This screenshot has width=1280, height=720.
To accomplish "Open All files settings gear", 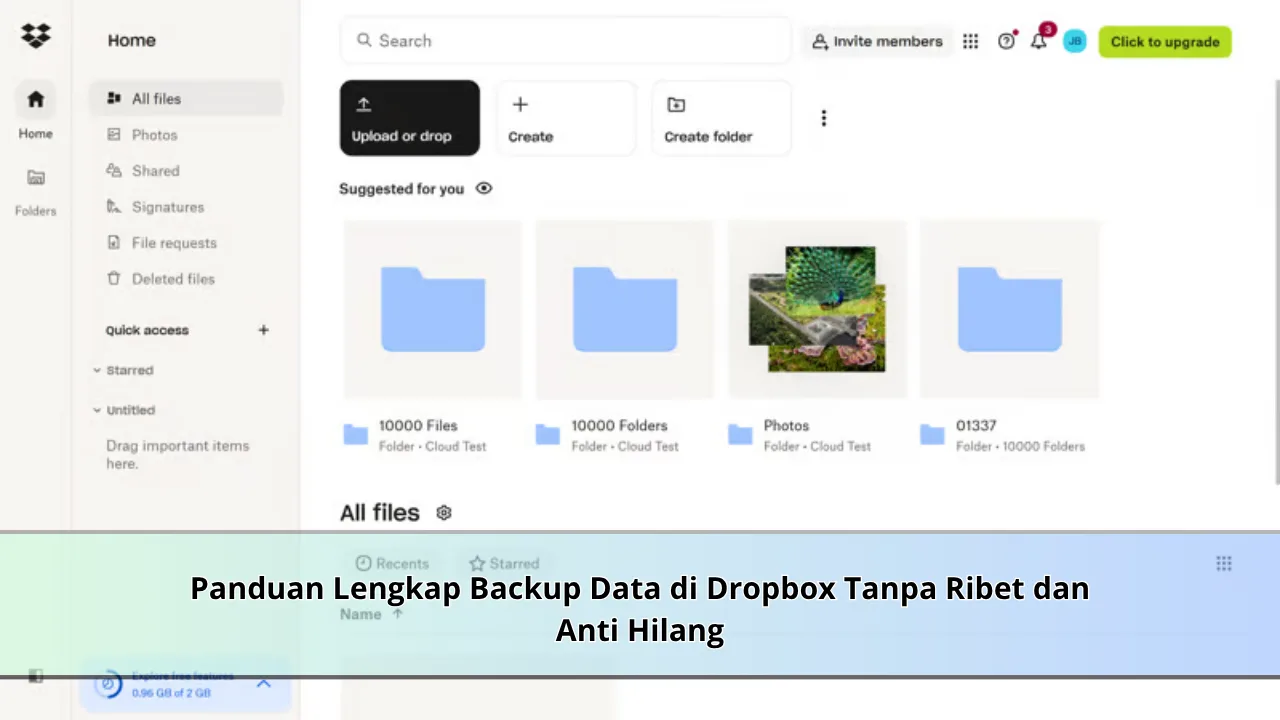I will click(444, 513).
